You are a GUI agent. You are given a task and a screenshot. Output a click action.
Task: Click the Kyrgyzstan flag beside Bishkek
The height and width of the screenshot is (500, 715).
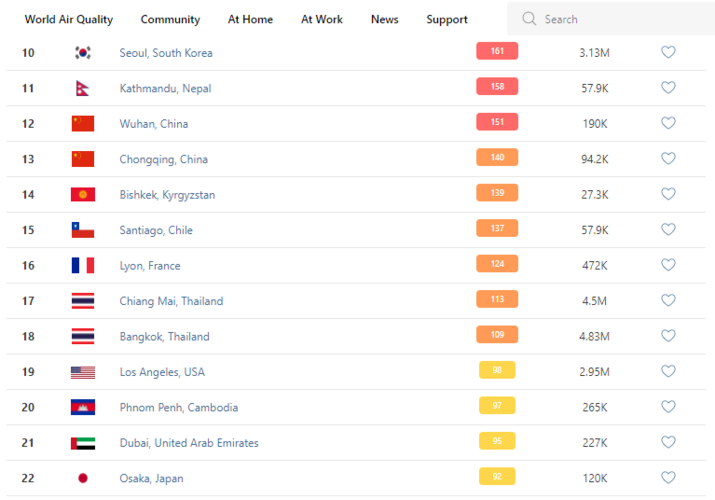tap(83, 195)
